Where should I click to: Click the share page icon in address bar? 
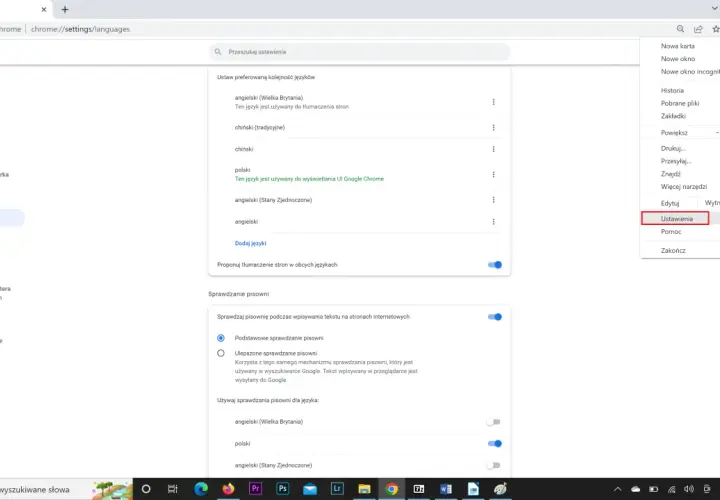point(698,29)
